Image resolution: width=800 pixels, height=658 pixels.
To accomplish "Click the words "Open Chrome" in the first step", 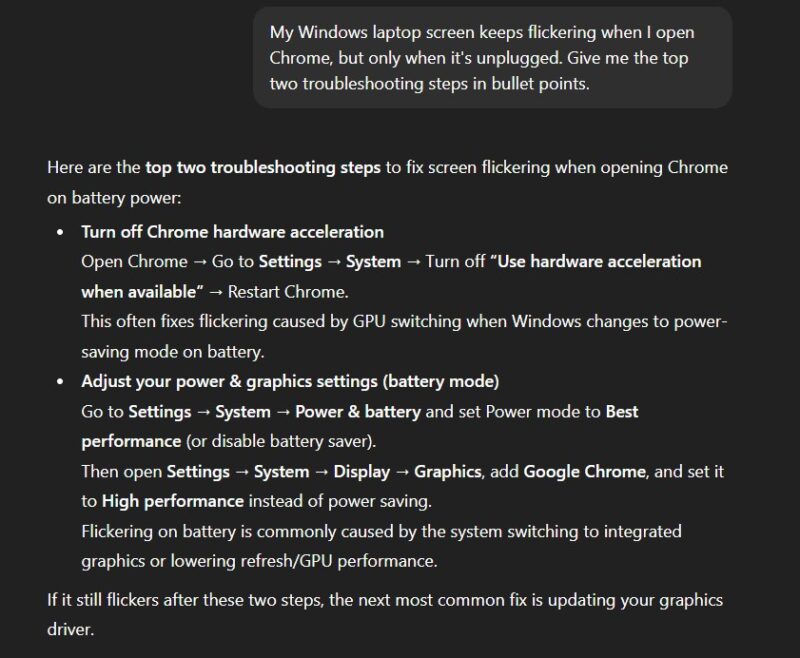I will click(x=134, y=261).
